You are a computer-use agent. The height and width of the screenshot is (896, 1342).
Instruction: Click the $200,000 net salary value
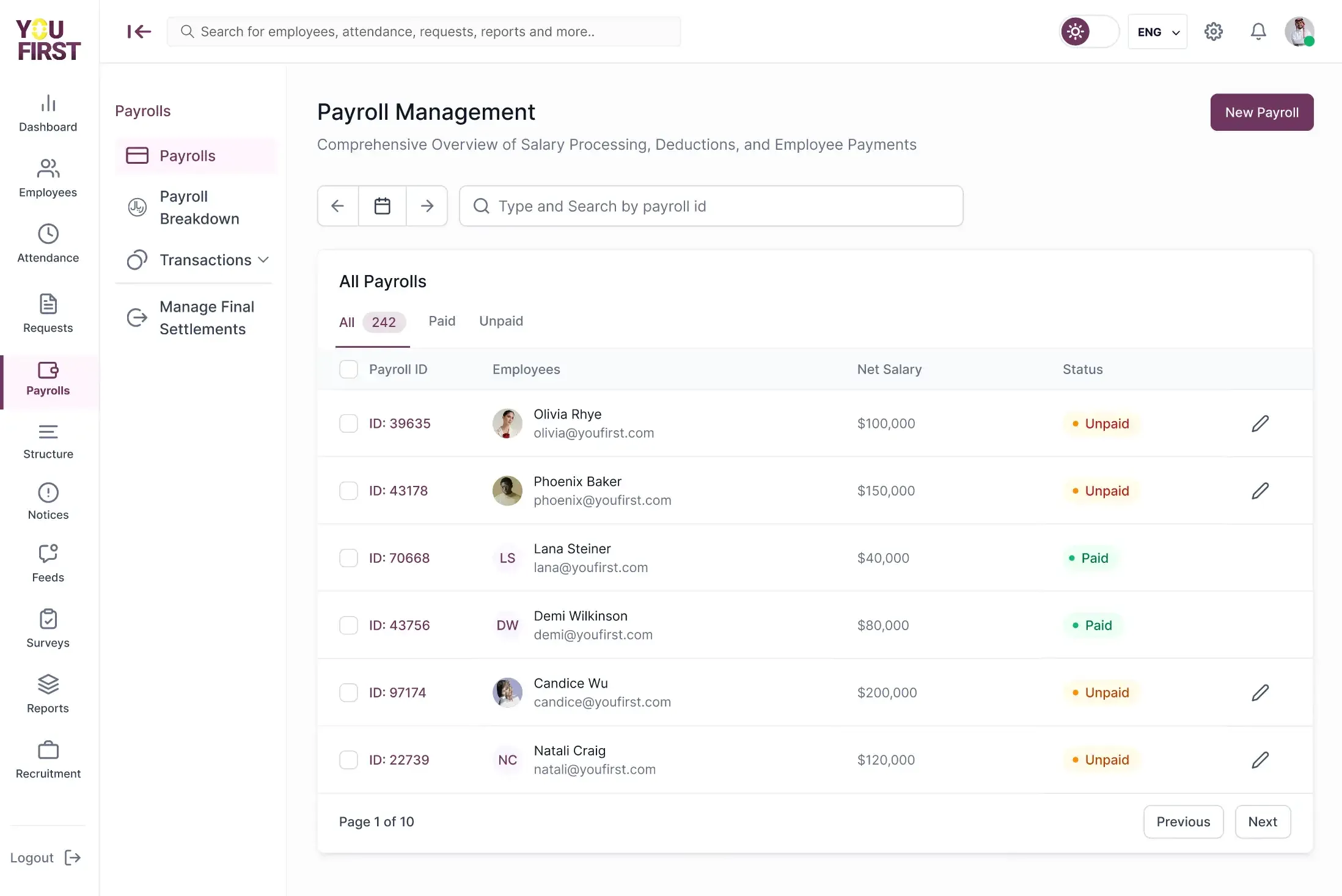(887, 692)
